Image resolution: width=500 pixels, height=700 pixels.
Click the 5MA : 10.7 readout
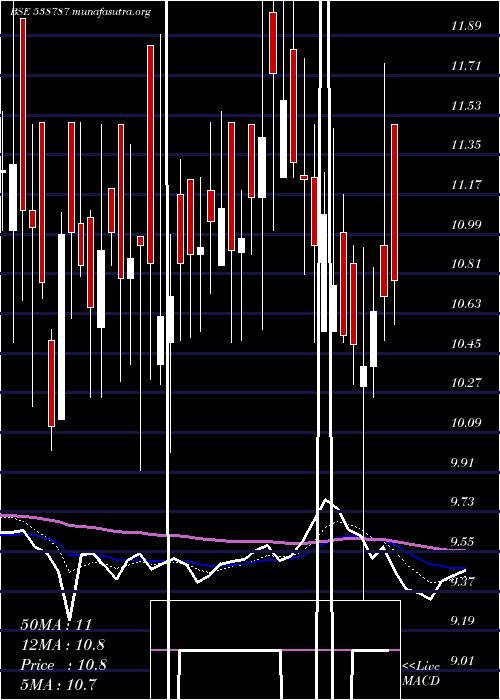point(58,684)
